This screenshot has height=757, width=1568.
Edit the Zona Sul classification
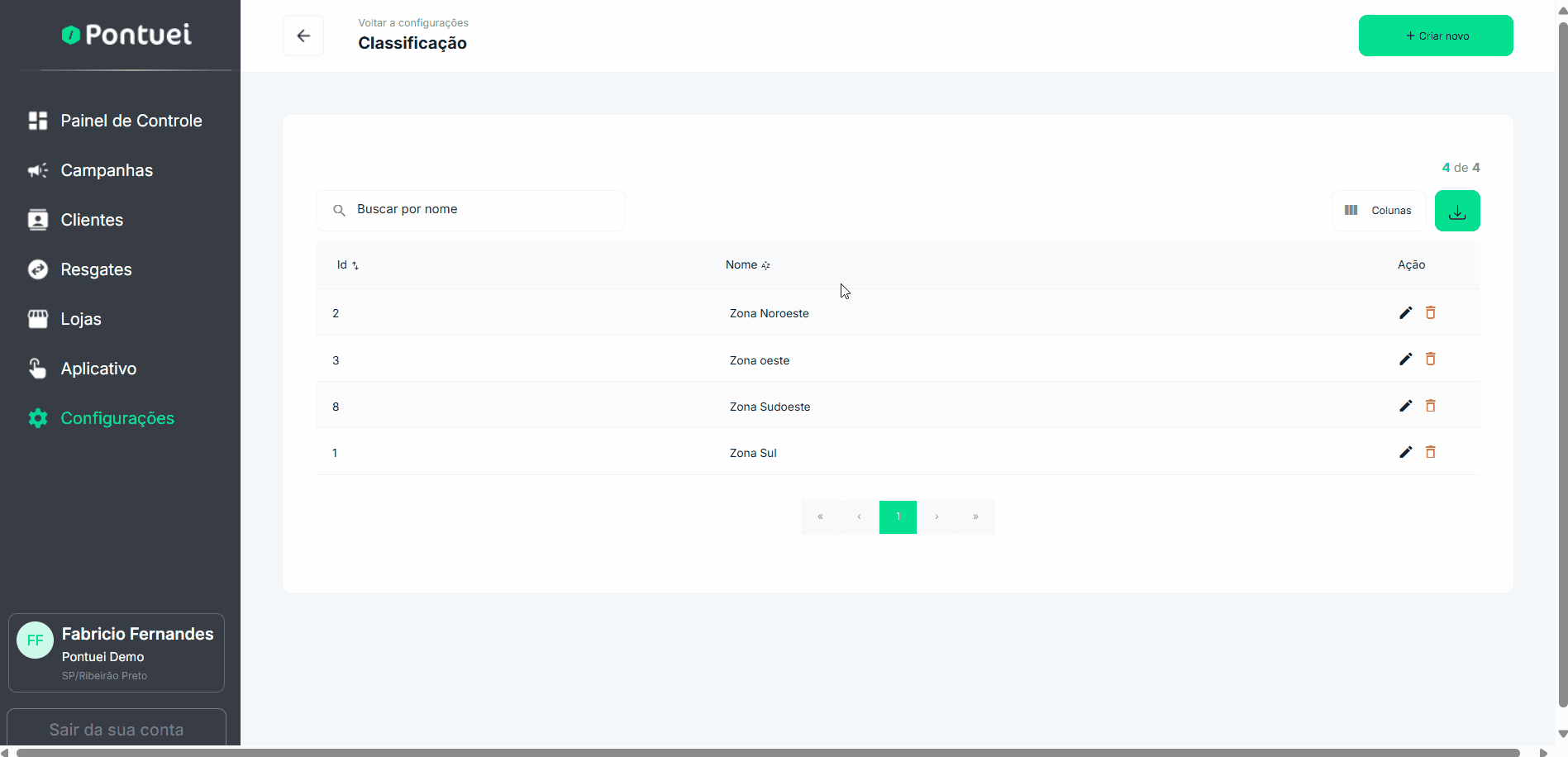(x=1405, y=452)
